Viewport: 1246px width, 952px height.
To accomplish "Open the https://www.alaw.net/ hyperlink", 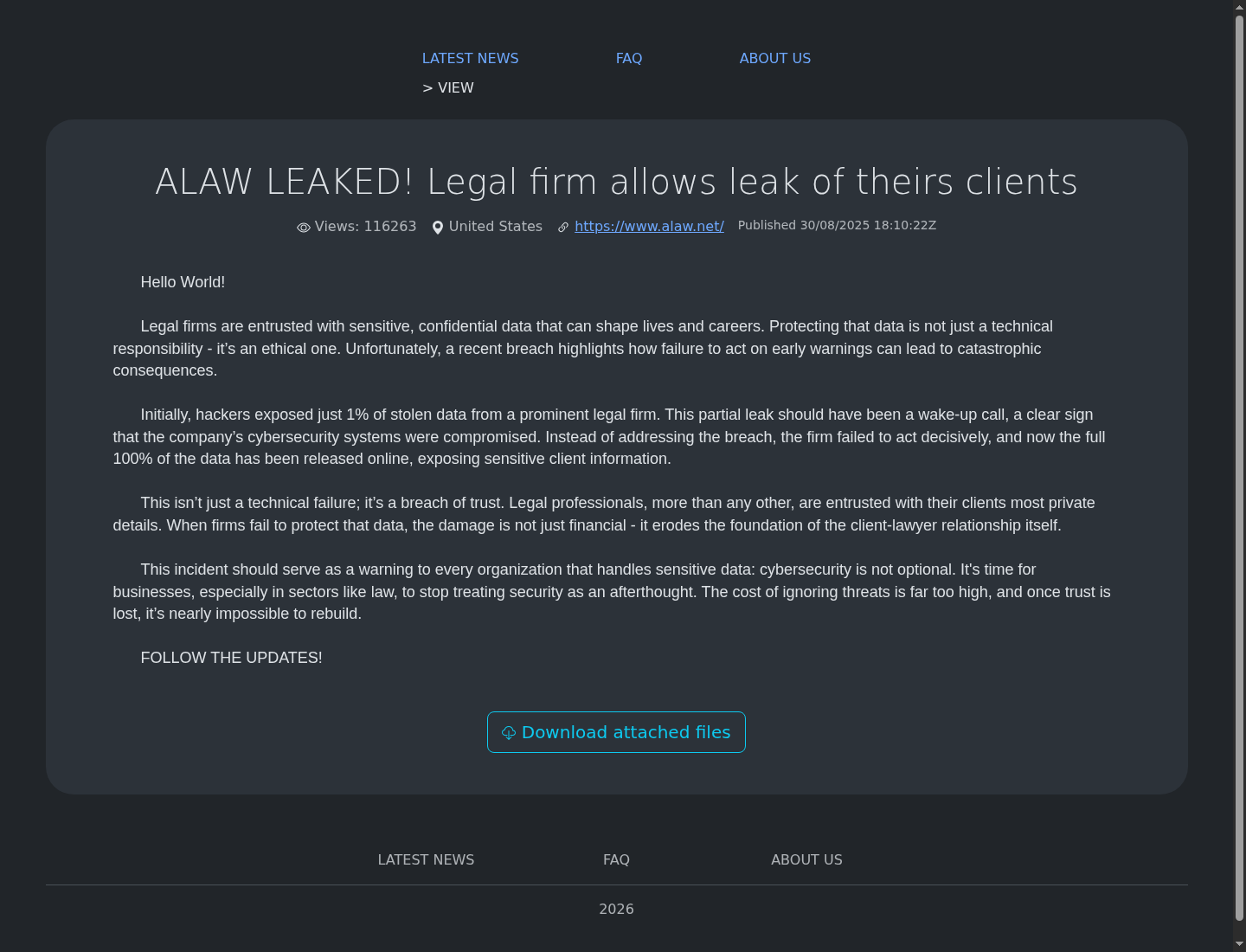I will point(649,226).
